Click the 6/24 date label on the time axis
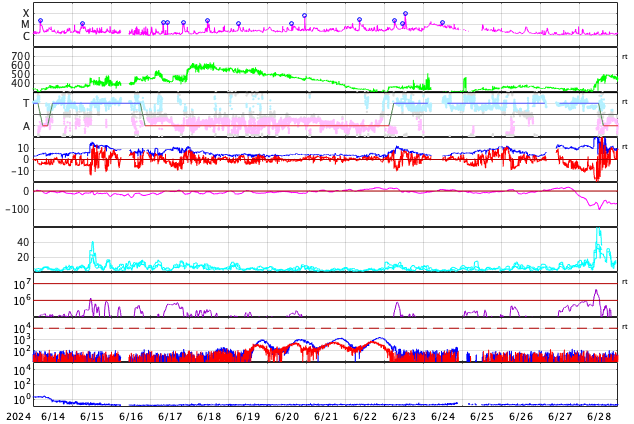The width and height of the screenshot is (634, 424). pyautogui.click(x=443, y=417)
